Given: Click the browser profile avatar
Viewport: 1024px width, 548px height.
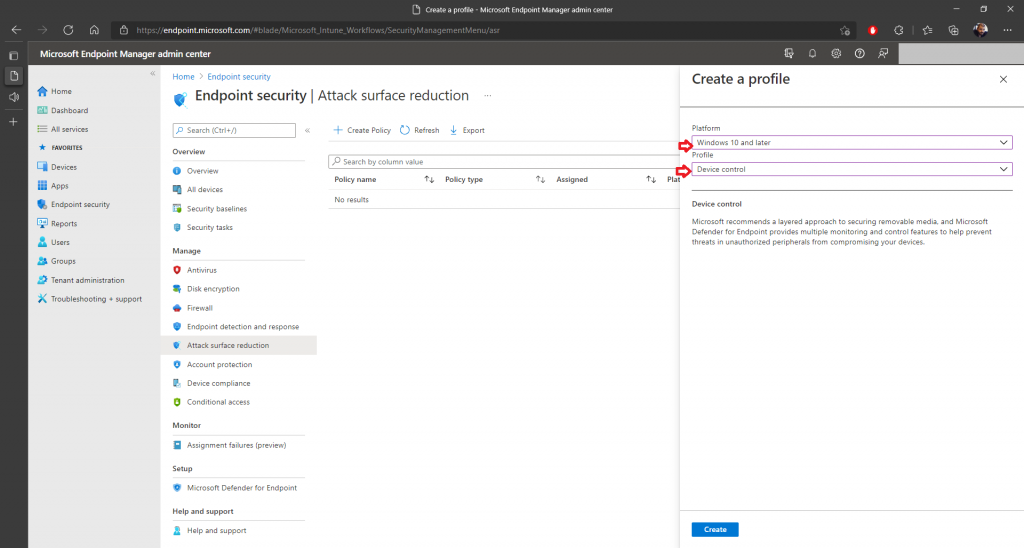Looking at the screenshot, I should tap(980, 30).
